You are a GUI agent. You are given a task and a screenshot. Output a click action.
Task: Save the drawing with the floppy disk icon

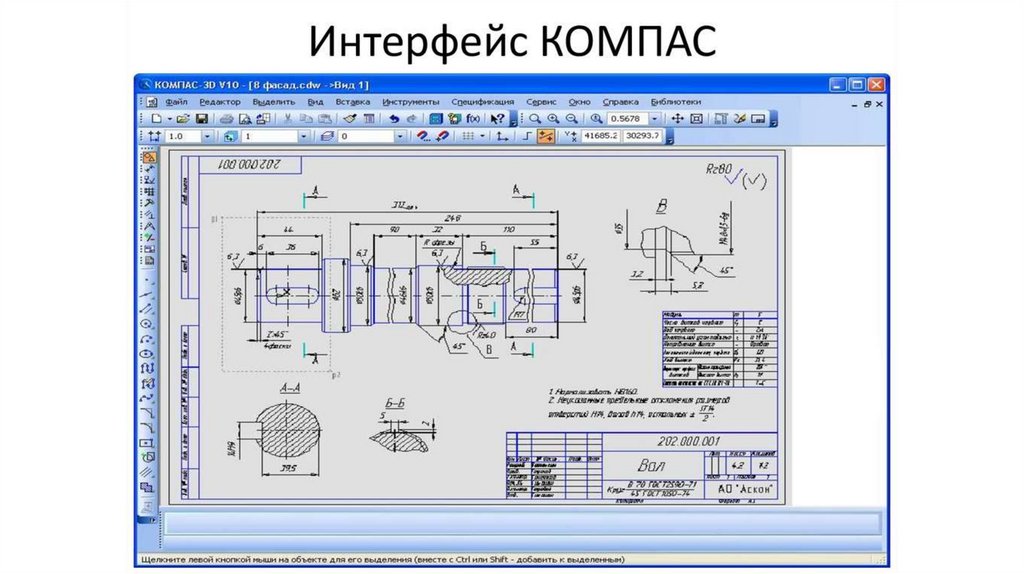click(202, 119)
